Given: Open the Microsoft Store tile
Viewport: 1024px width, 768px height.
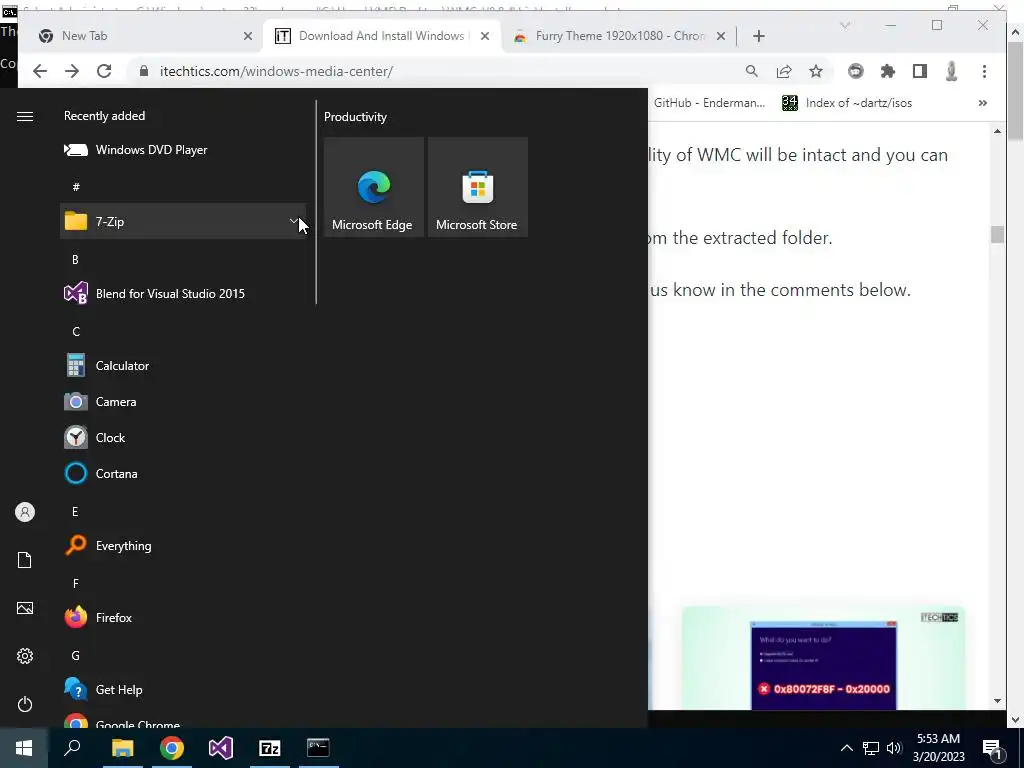Looking at the screenshot, I should coord(477,187).
